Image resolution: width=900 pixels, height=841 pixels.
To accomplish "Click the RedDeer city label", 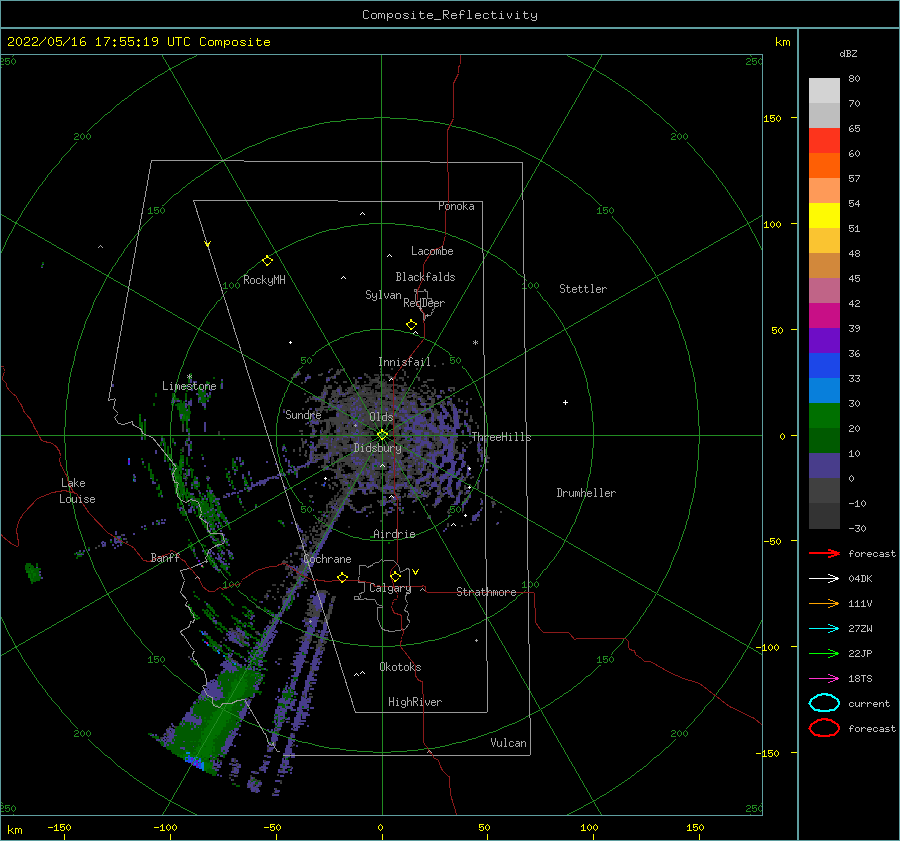I will 424,303.
